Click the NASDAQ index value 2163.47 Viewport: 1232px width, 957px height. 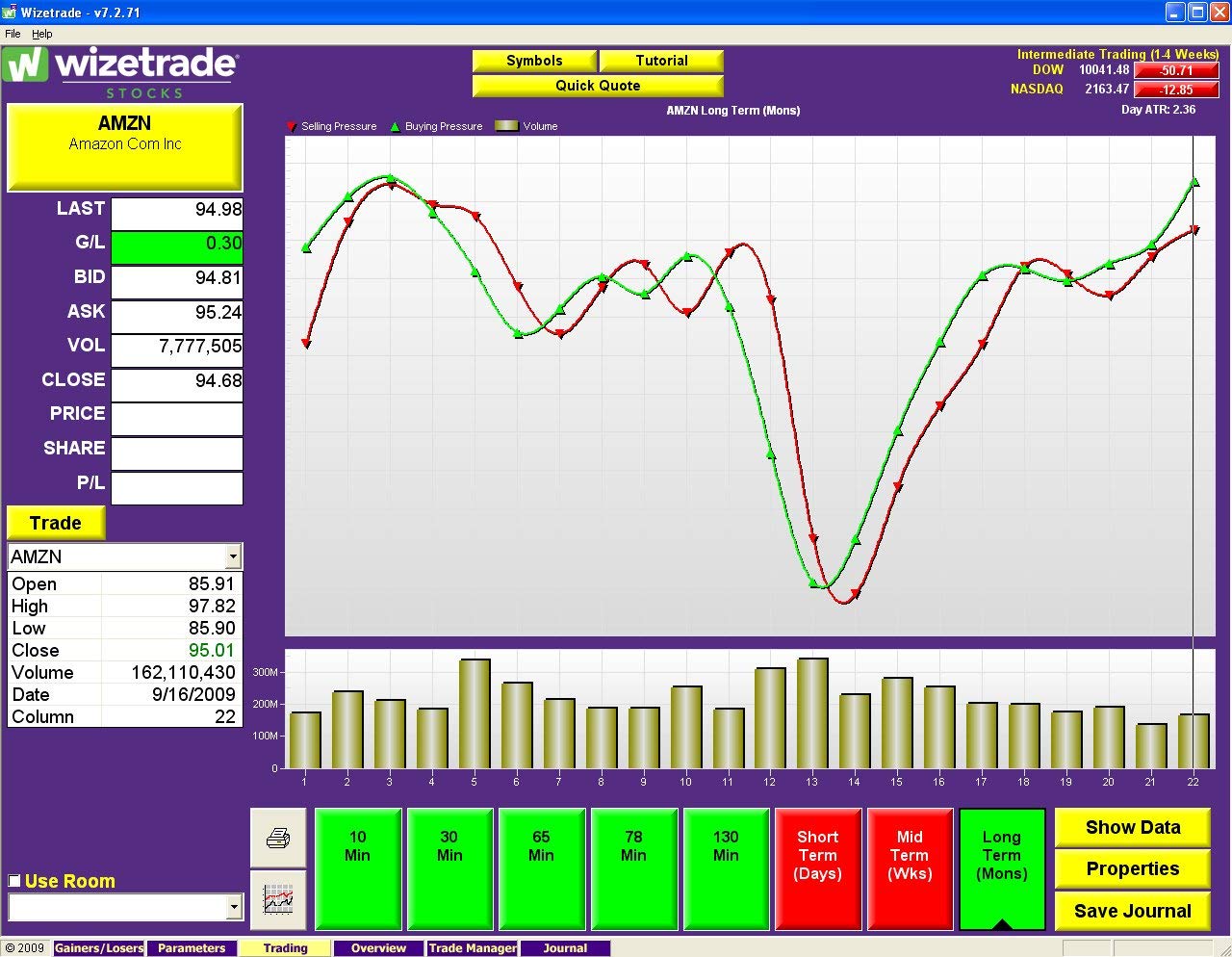tap(1107, 90)
